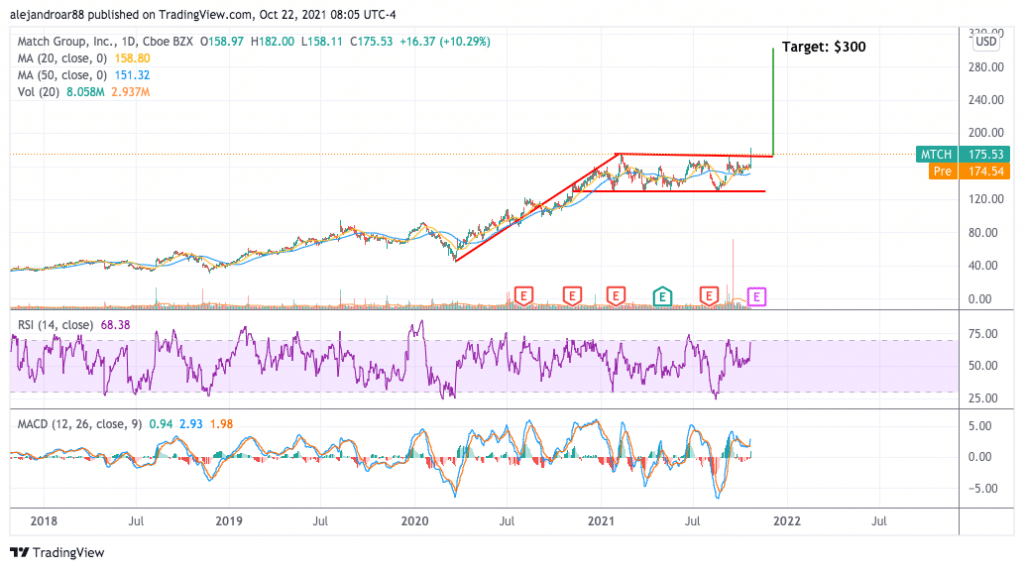Viewport: 1024px width, 570px height.
Task: Click the alejandroar88 author name in header
Action: (48, 14)
